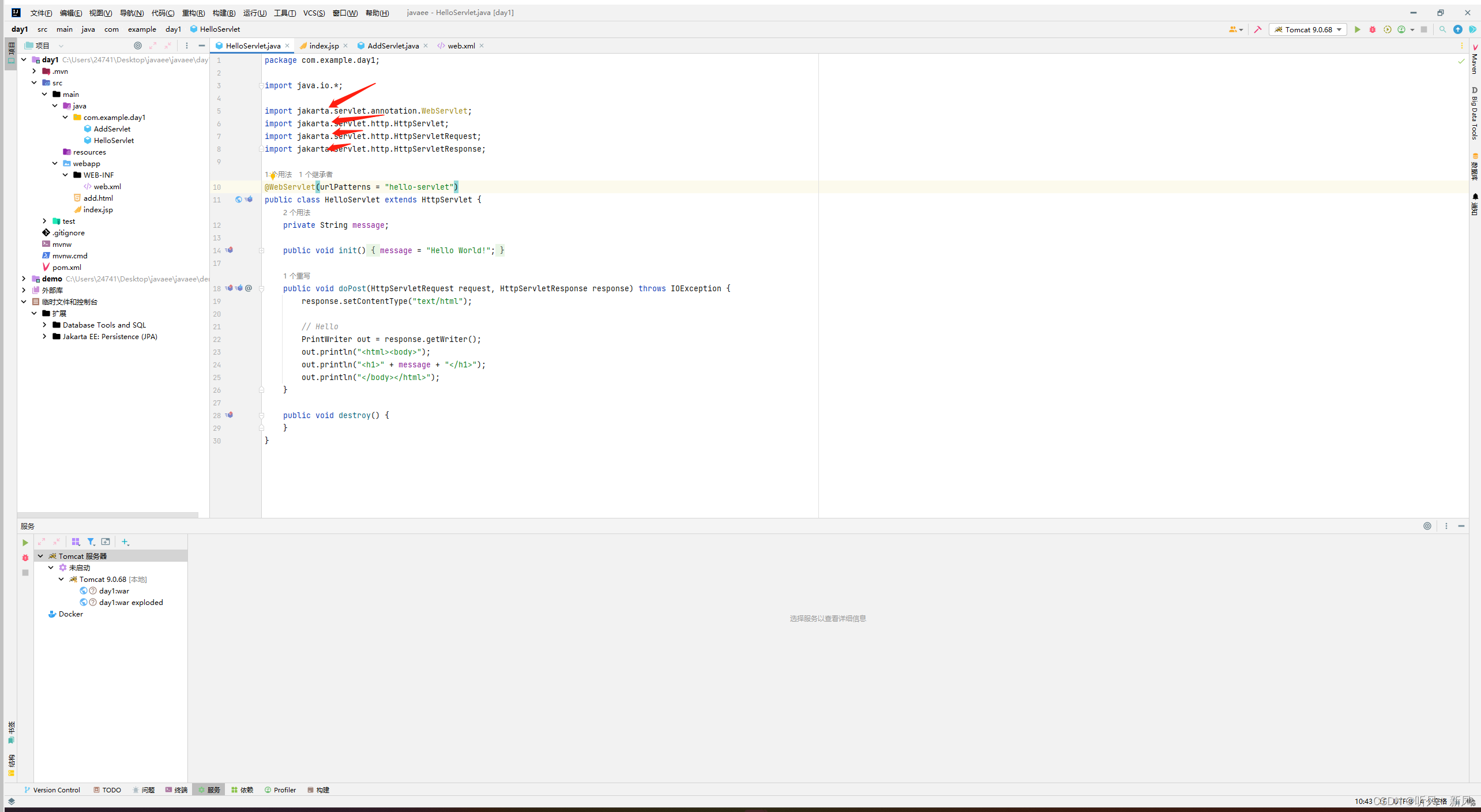Click the top toolbar red debug bug icon

(x=1372, y=29)
